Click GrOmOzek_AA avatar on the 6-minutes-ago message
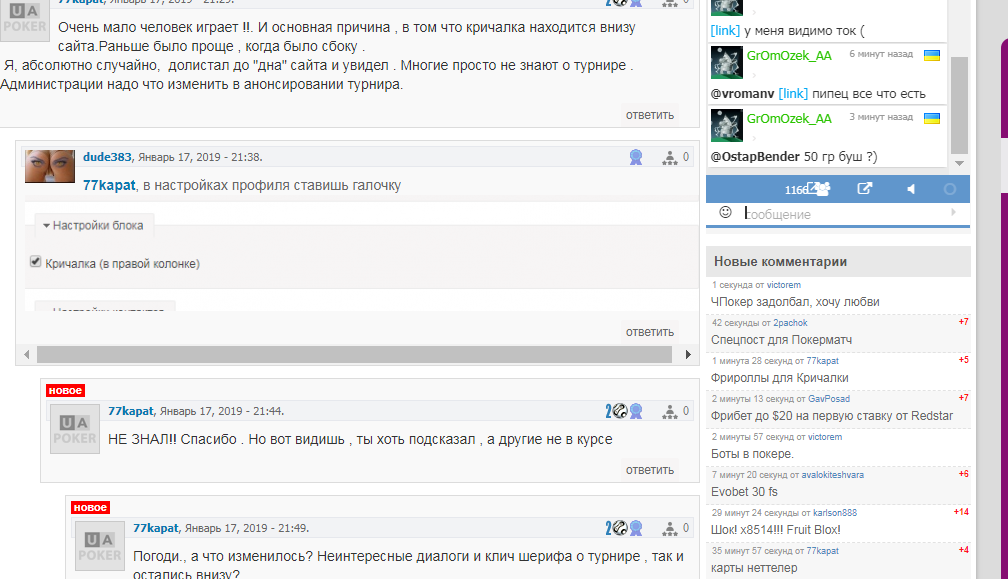 click(x=726, y=62)
